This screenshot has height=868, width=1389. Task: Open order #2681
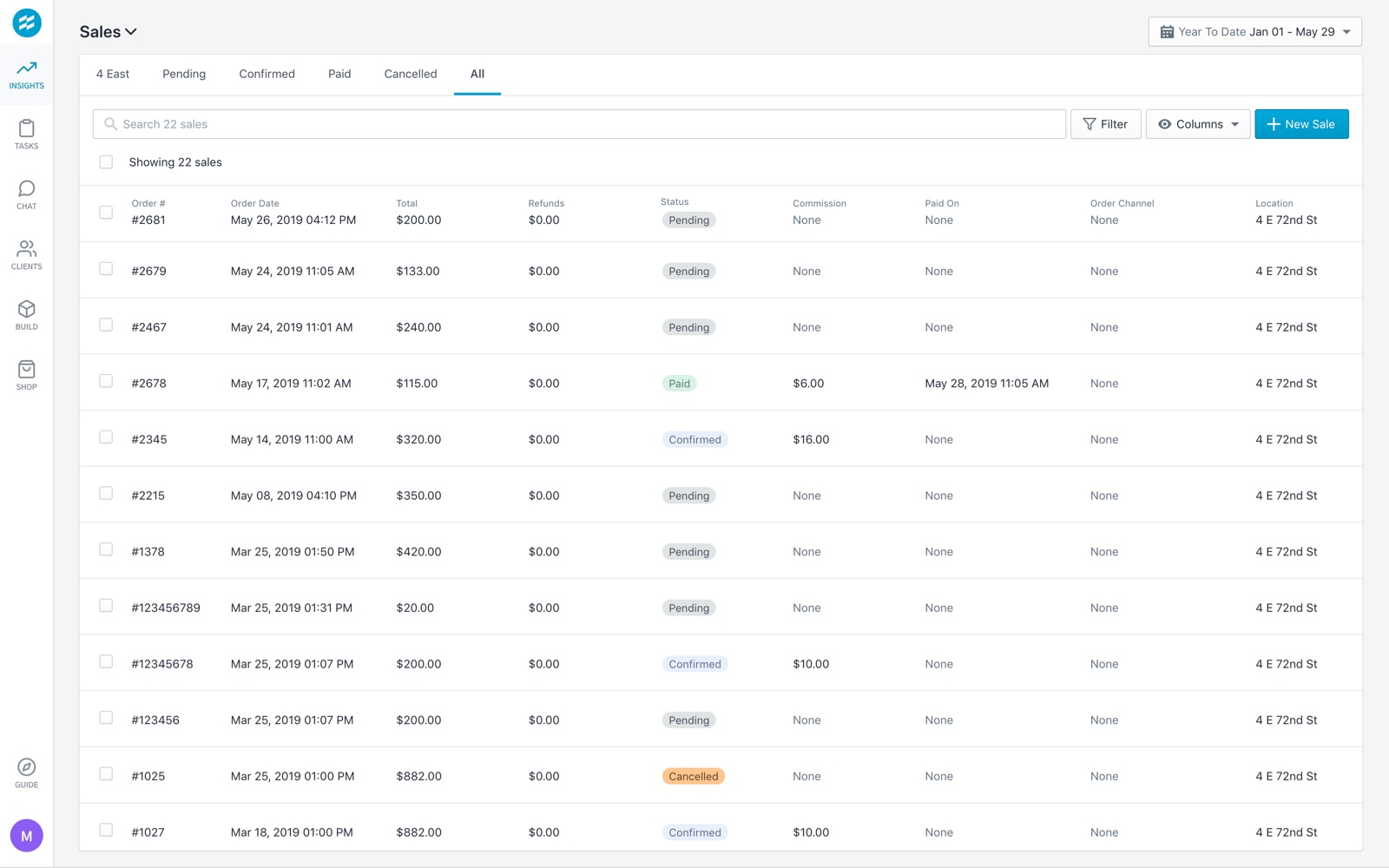point(148,220)
